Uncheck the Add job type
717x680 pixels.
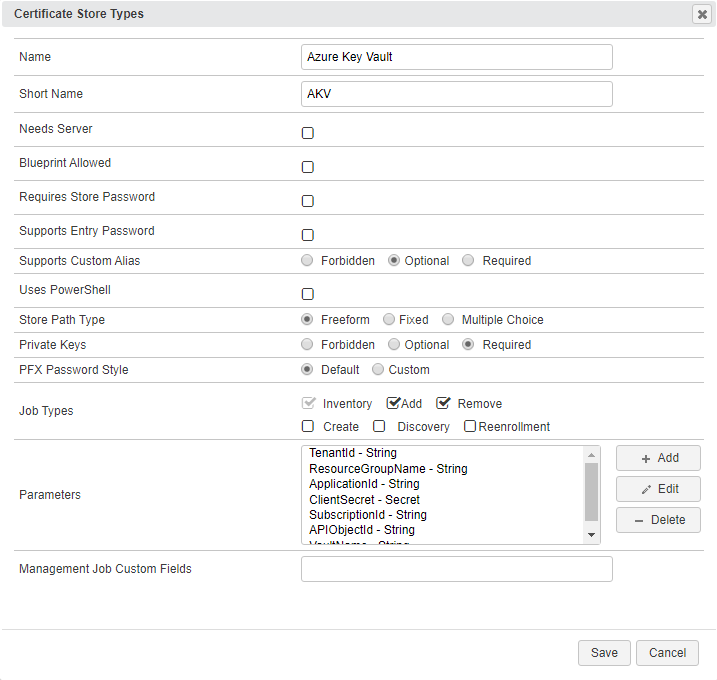tap(393, 403)
